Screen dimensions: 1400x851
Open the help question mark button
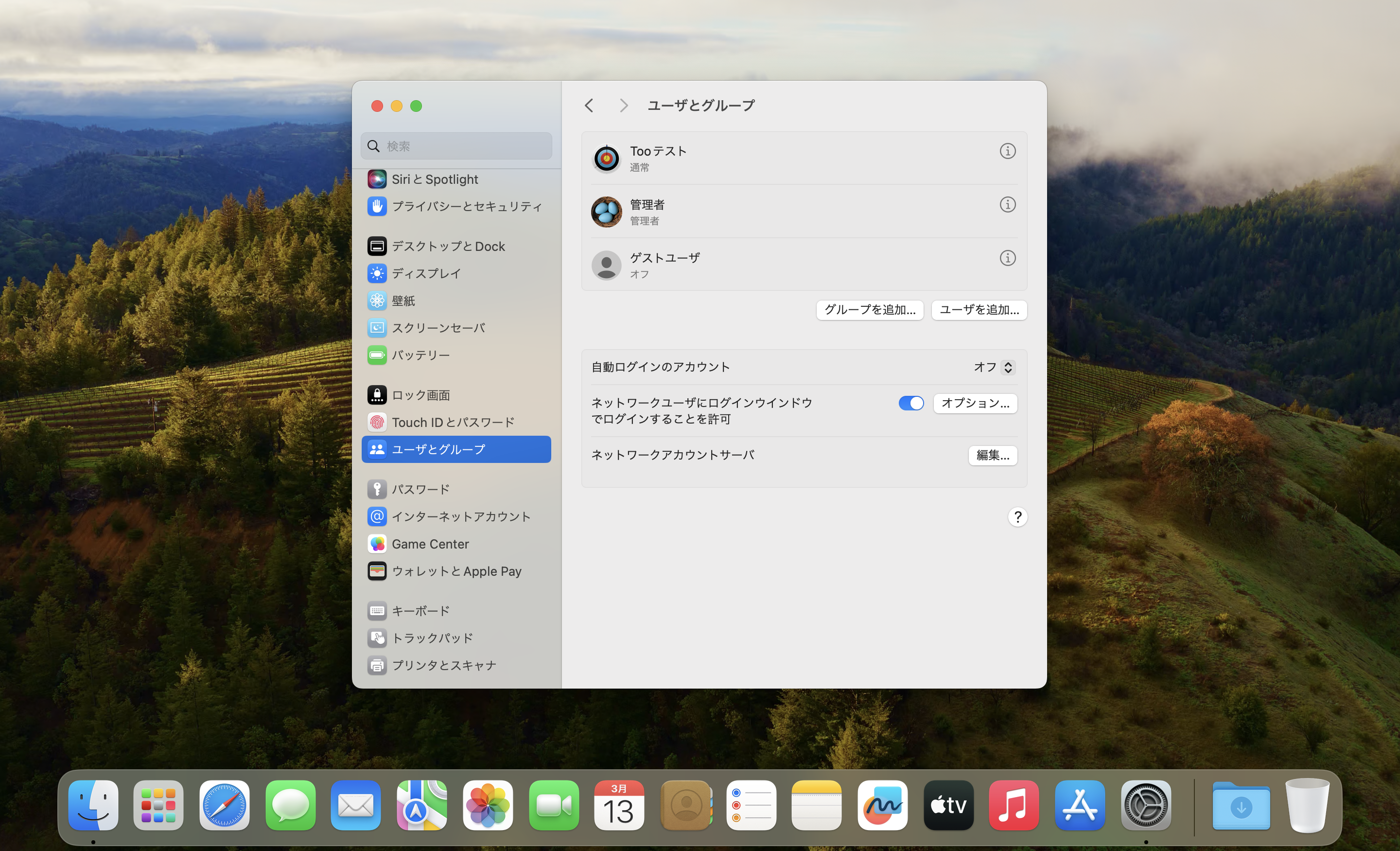(x=1017, y=517)
